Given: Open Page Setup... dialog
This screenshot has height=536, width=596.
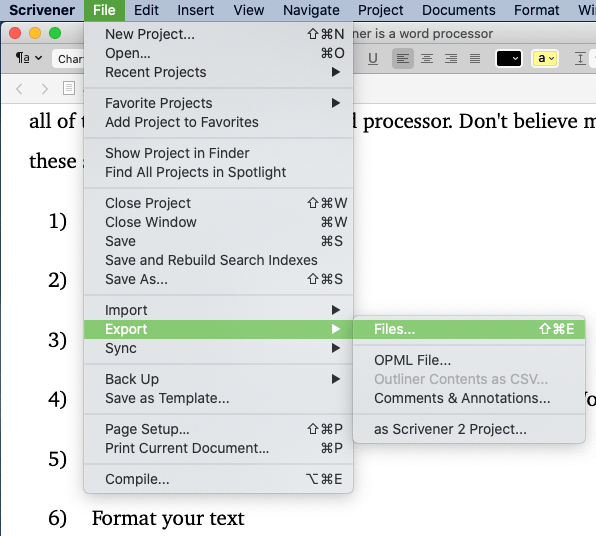Looking at the screenshot, I should pyautogui.click(x=219, y=429).
